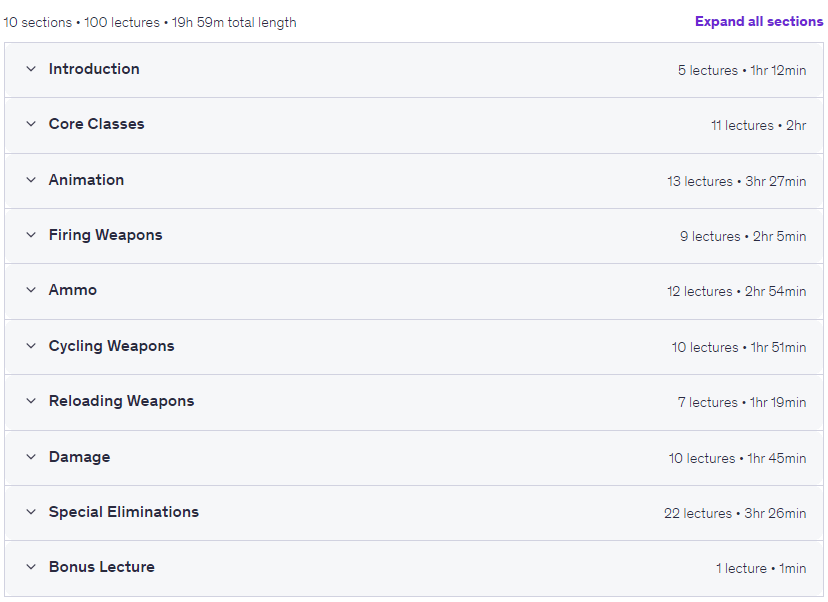The image size is (828, 602).
Task: Click the '10 lectures • 1hr 45min' text
Action: (x=737, y=458)
